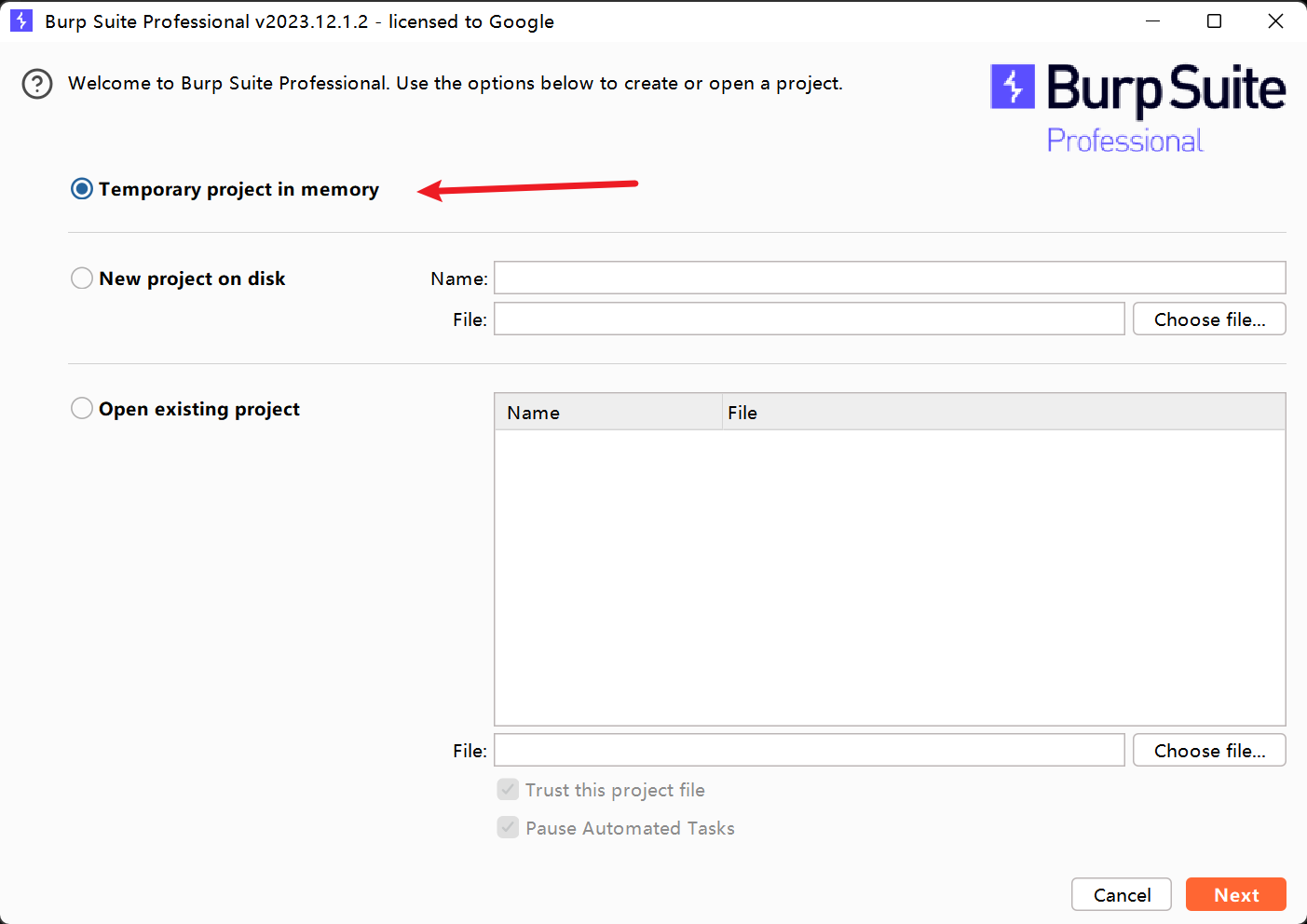The width and height of the screenshot is (1307, 924).
Task: Click the empty existing projects list
Action: tap(890, 577)
